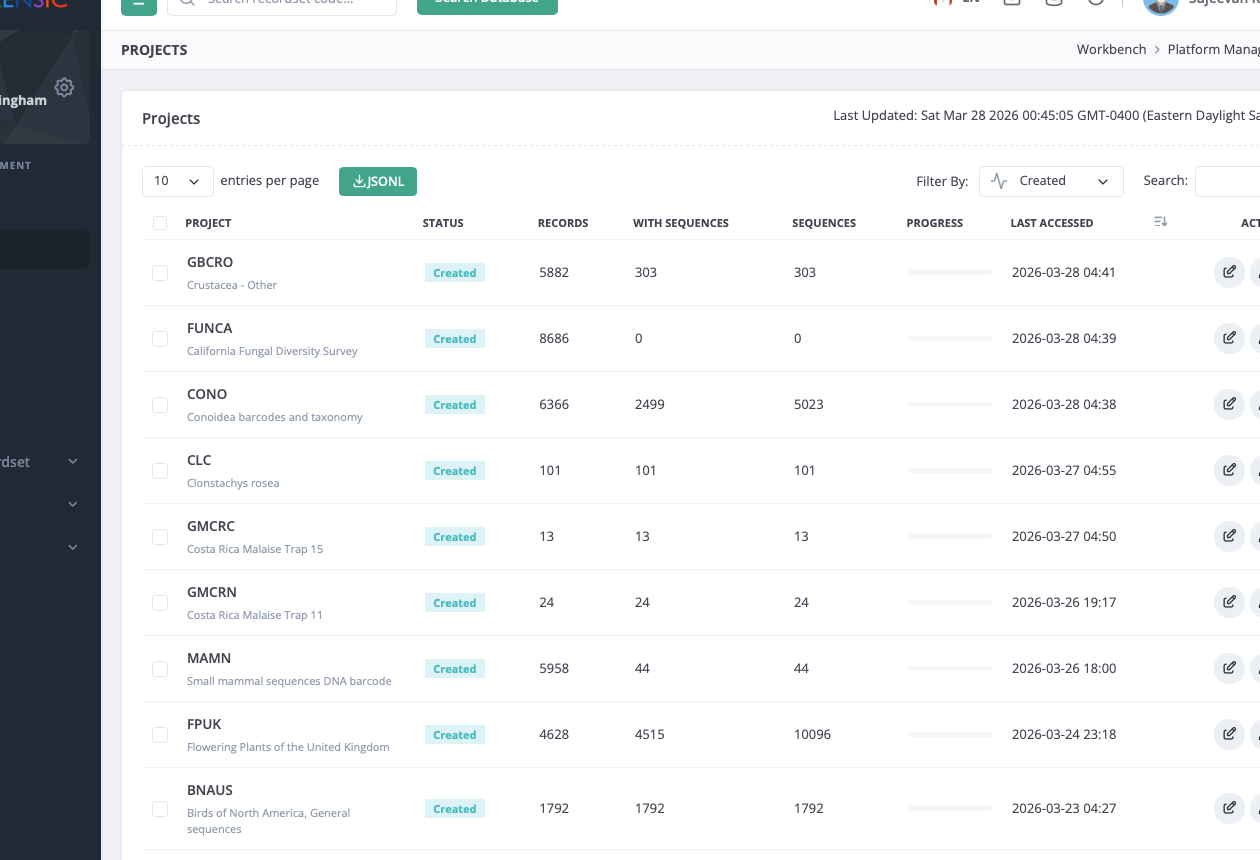Image resolution: width=1260 pixels, height=860 pixels.
Task: Check the GMCRN row checkbox
Action: tap(160, 602)
